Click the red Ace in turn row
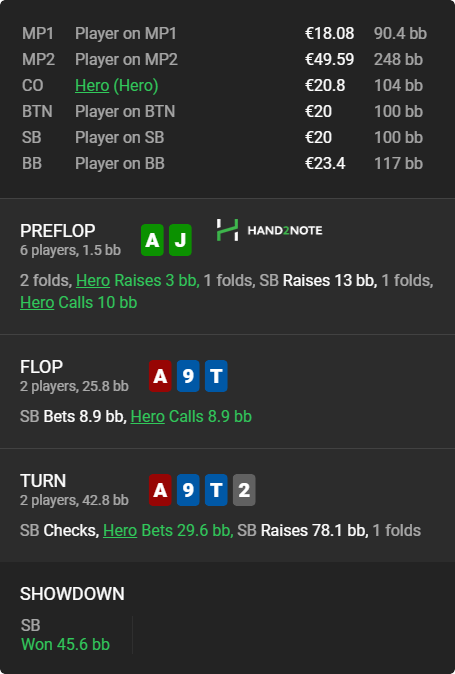455x674 pixels. pos(160,490)
